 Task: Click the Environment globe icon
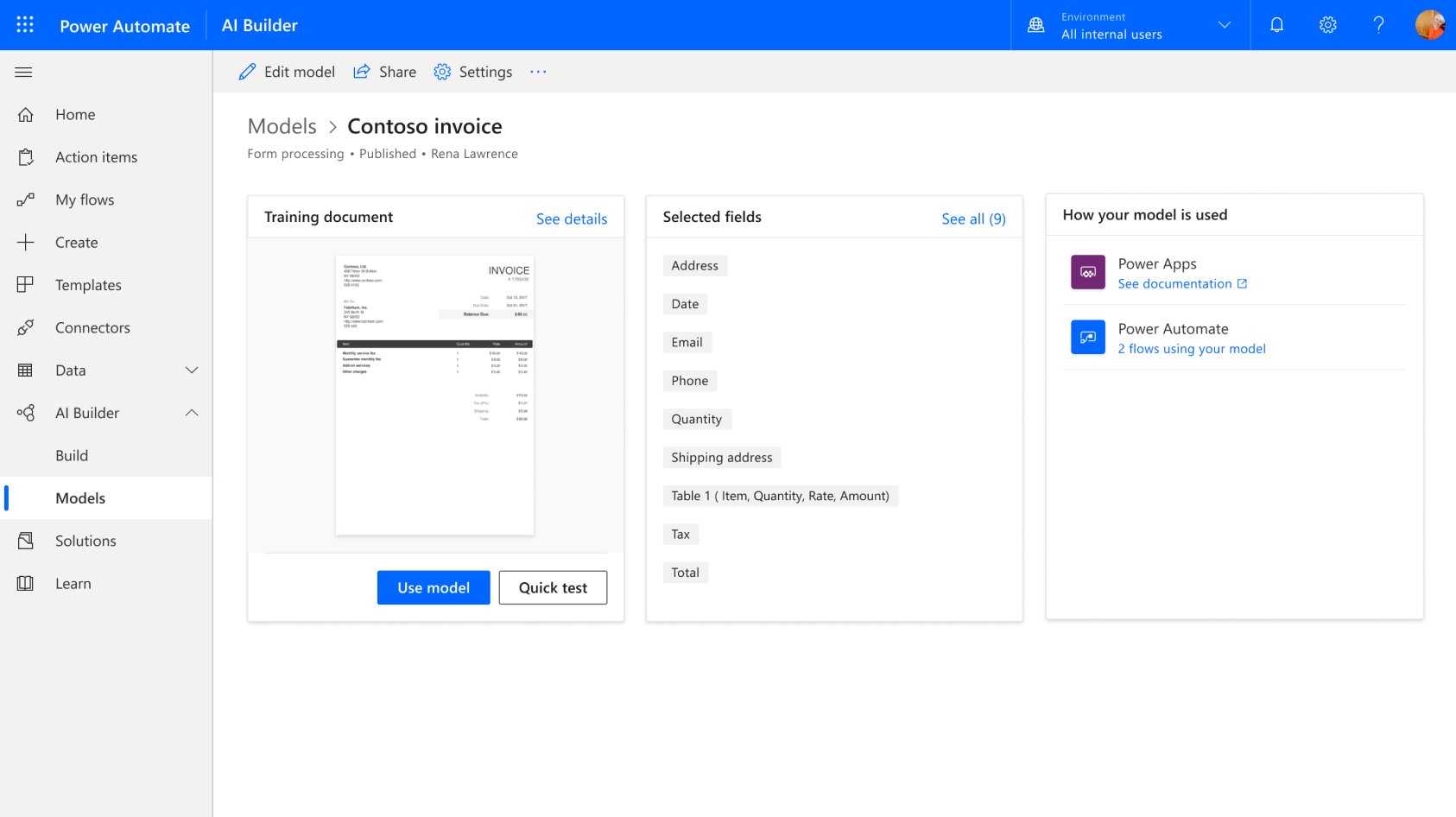[x=1036, y=25]
